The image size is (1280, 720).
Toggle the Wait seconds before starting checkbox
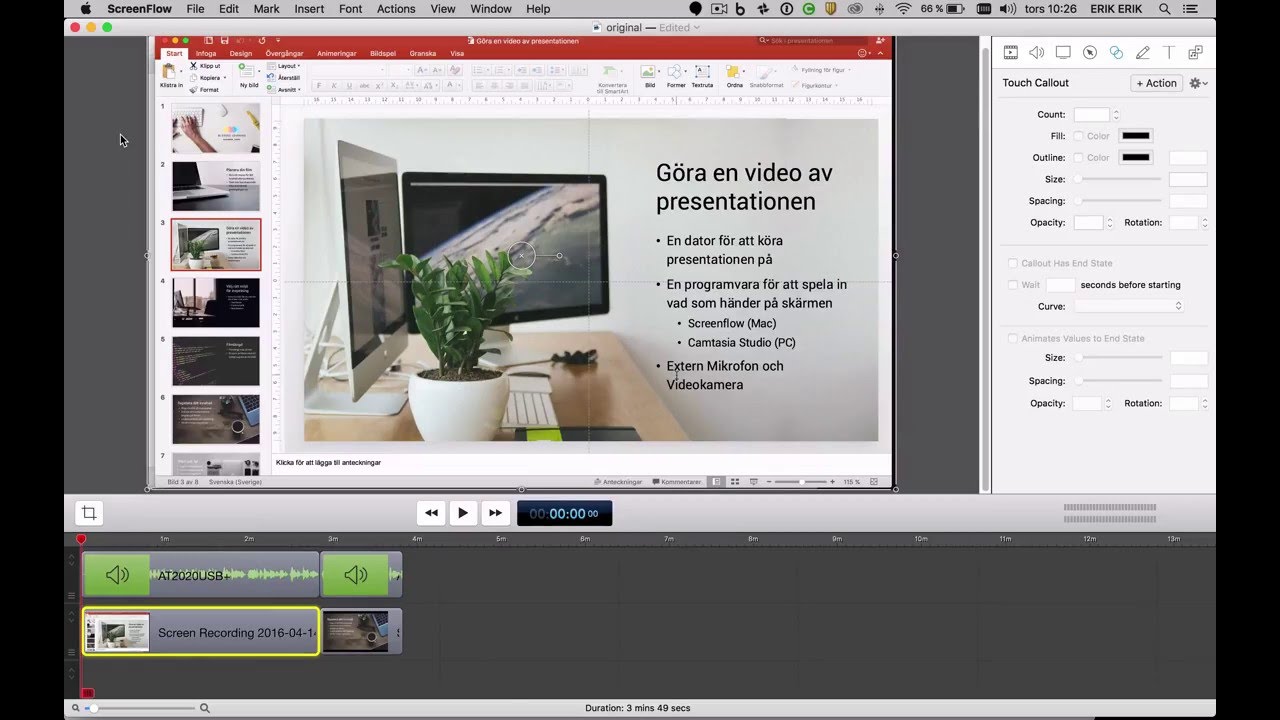point(1013,285)
